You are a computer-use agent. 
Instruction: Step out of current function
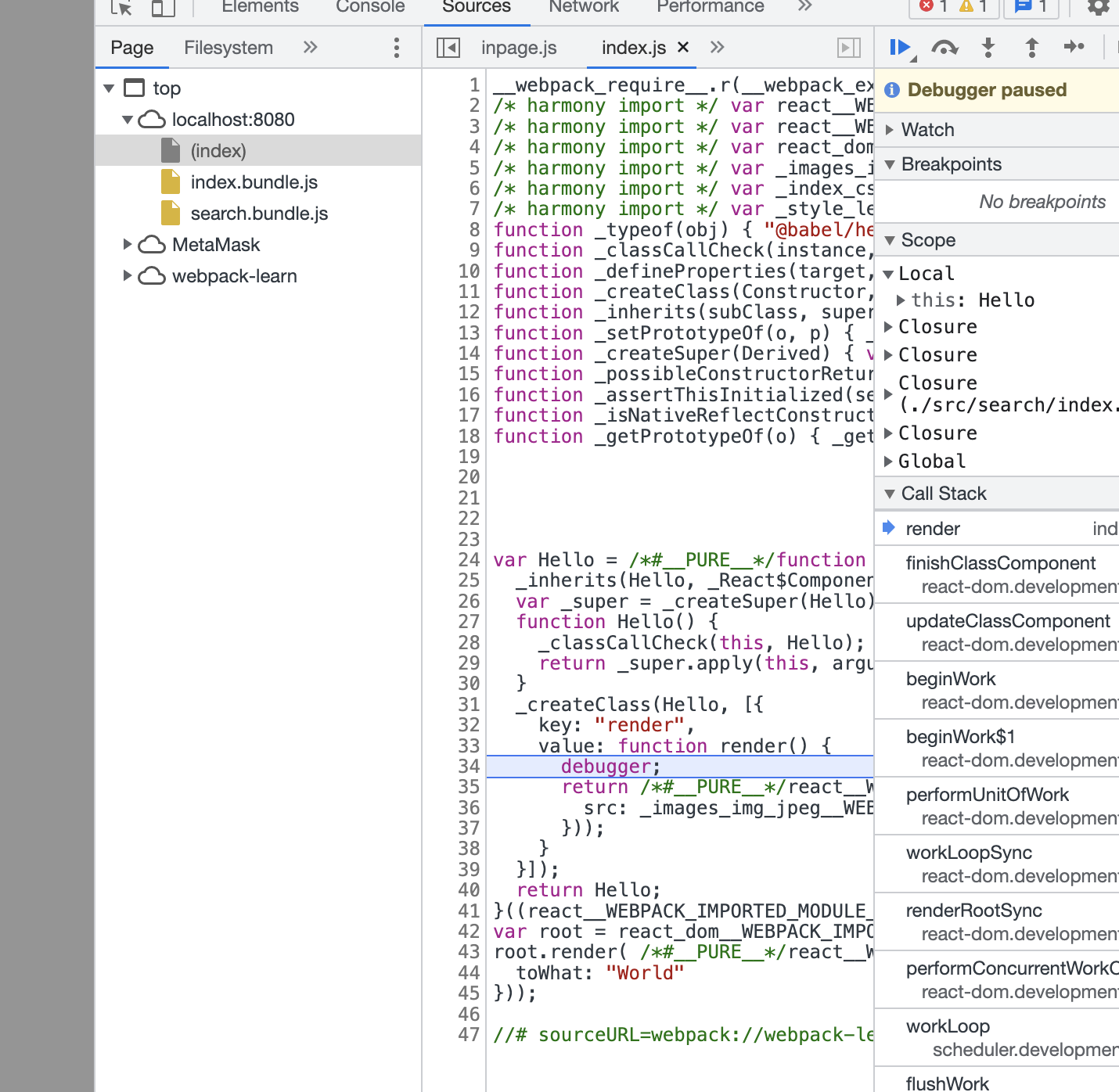(x=1032, y=48)
